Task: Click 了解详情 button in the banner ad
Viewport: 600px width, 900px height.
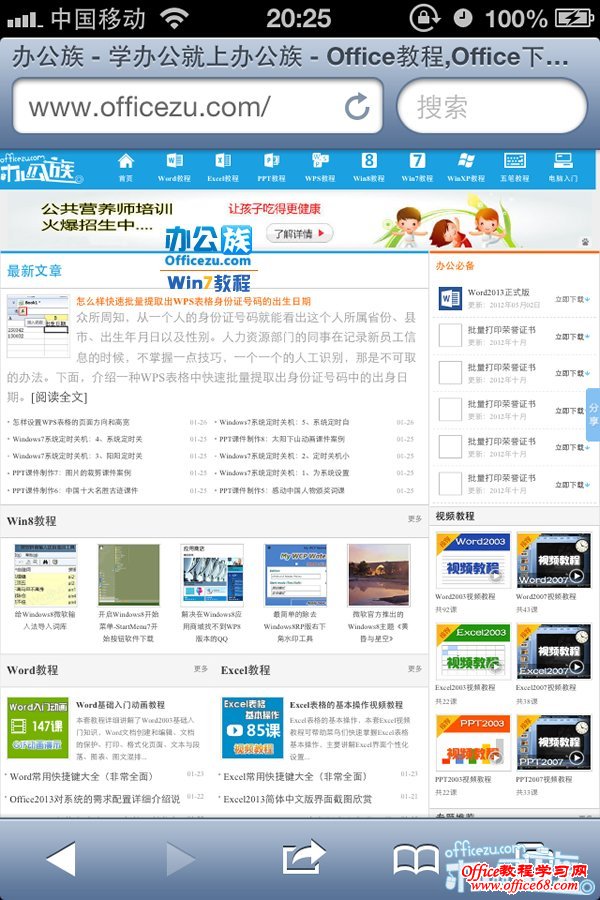Action: 299,233
